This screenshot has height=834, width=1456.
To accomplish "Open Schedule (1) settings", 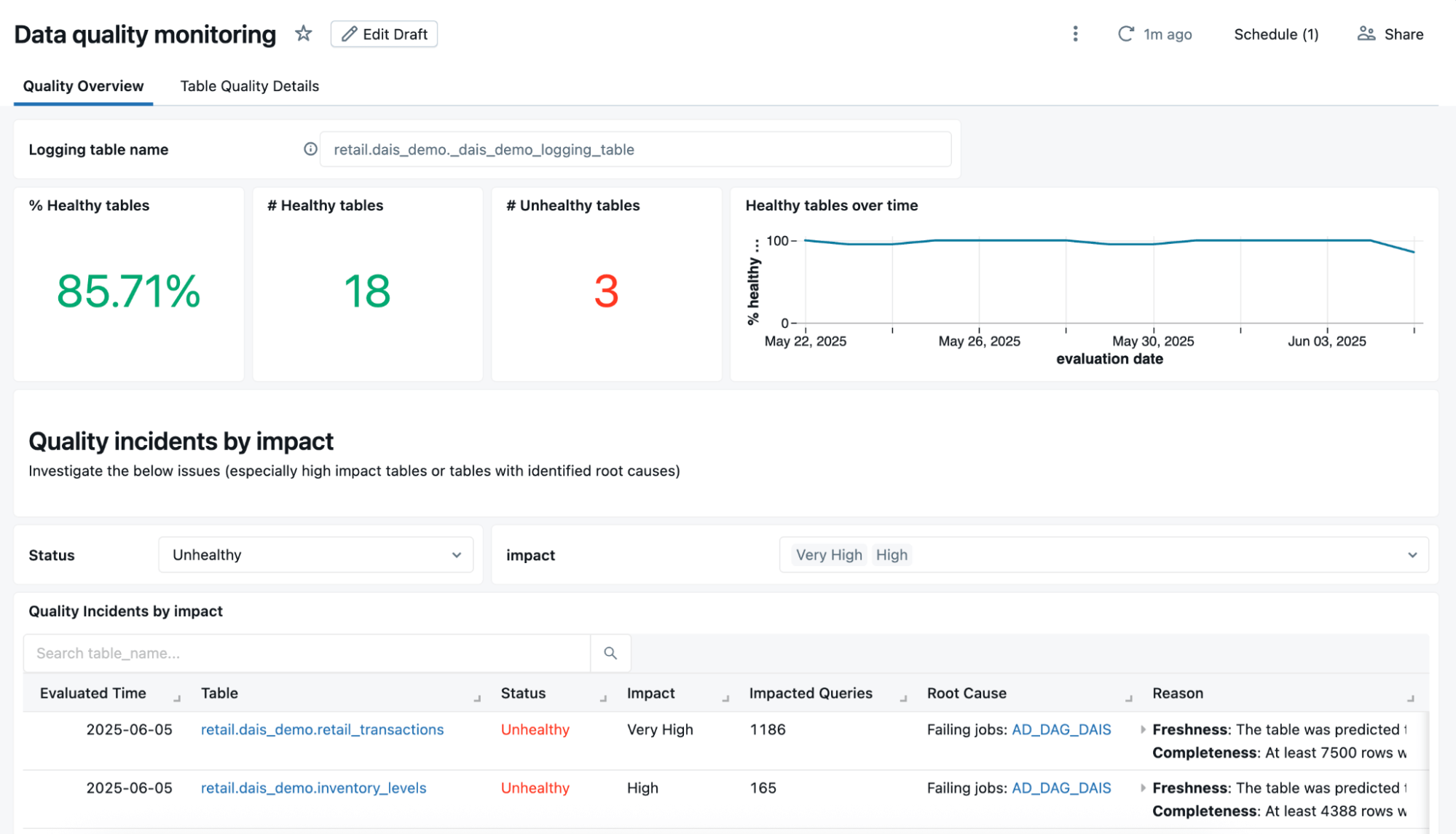I will (1275, 34).
